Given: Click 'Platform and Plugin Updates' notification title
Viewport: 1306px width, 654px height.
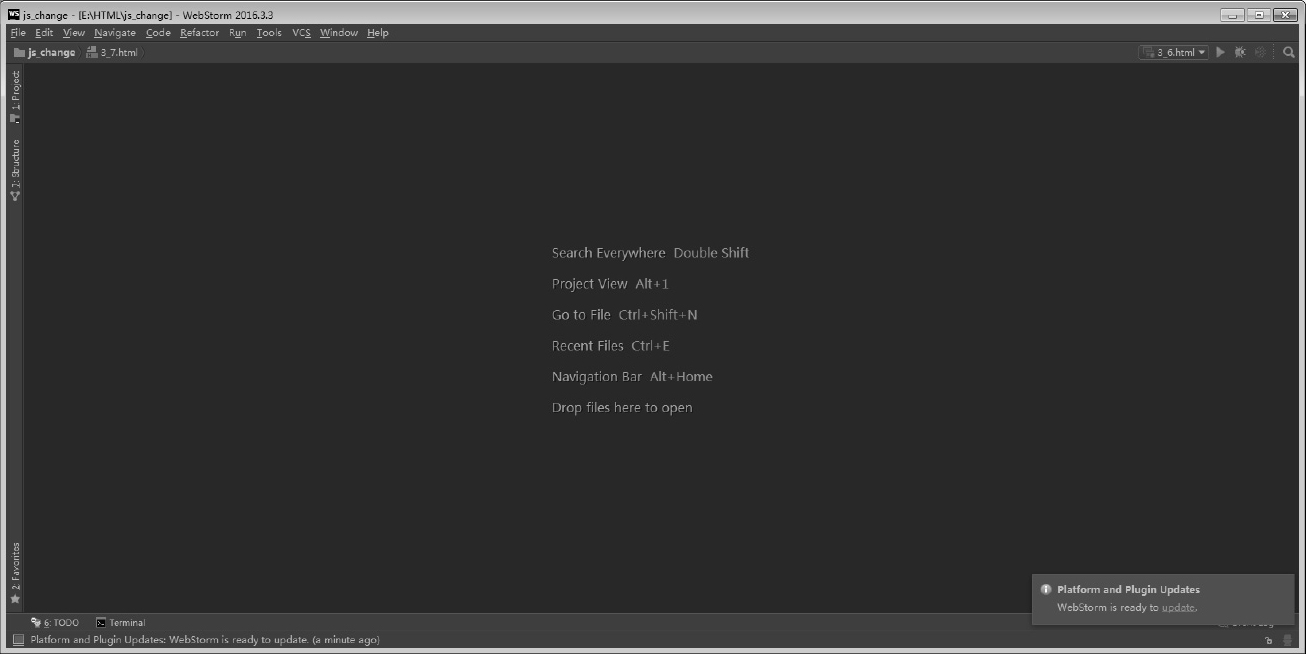Looking at the screenshot, I should tap(1128, 589).
